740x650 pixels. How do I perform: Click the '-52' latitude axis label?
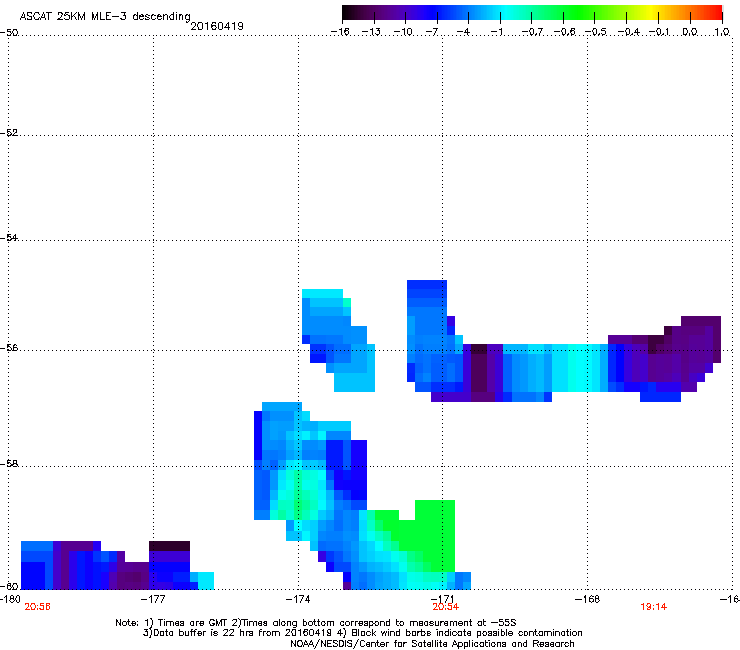9,133
